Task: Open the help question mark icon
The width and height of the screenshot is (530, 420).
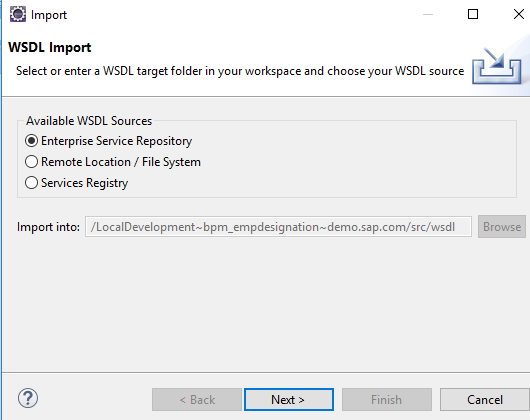Action: (28, 398)
